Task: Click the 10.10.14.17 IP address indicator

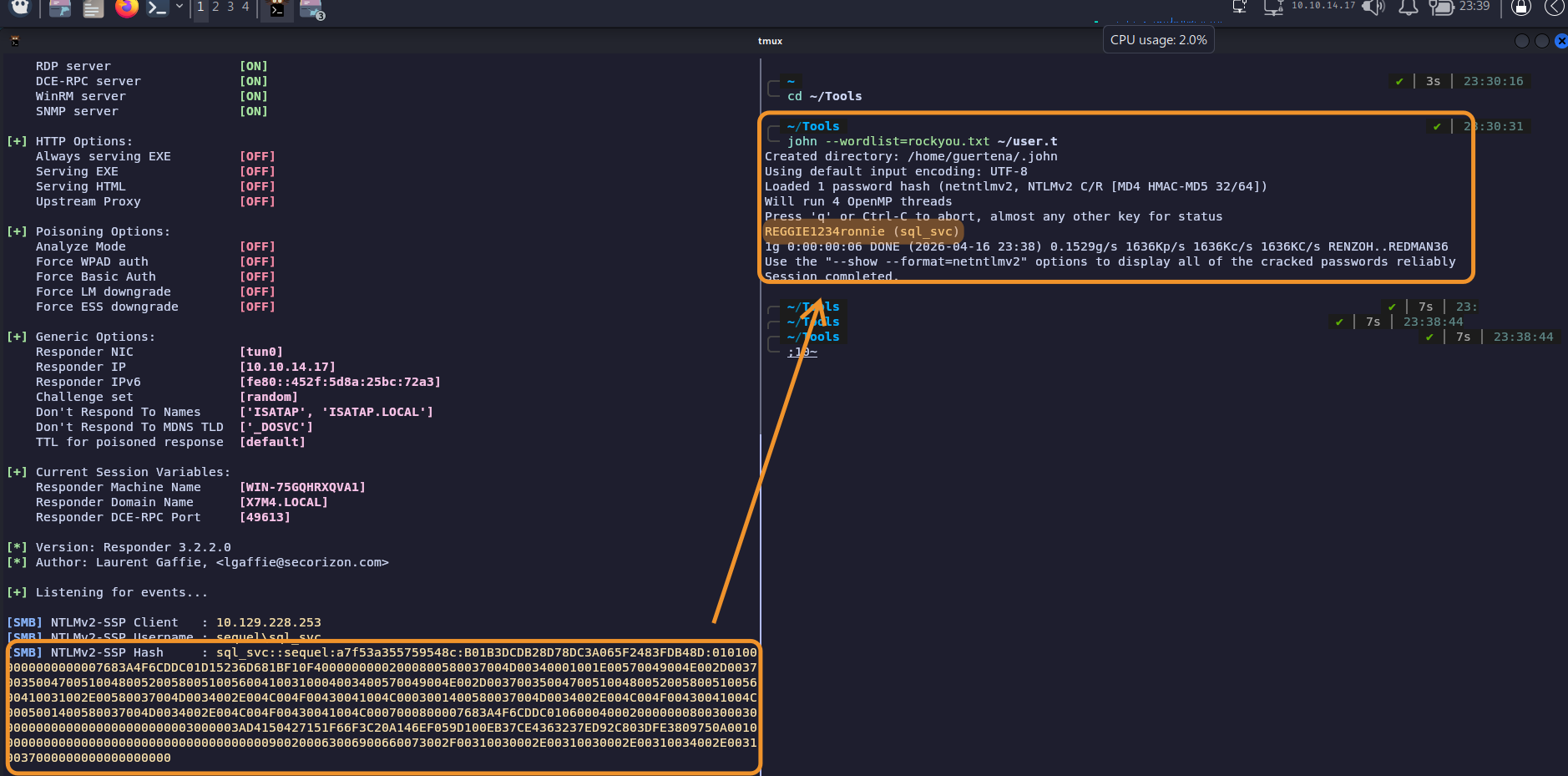Action: click(x=1323, y=6)
